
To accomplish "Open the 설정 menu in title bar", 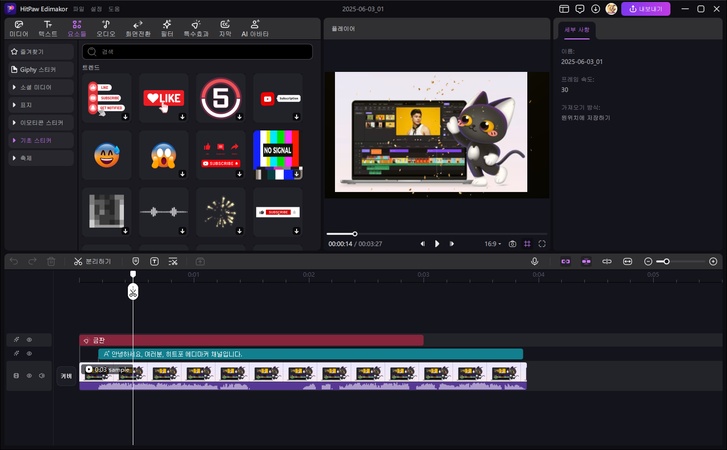I will (96, 9).
